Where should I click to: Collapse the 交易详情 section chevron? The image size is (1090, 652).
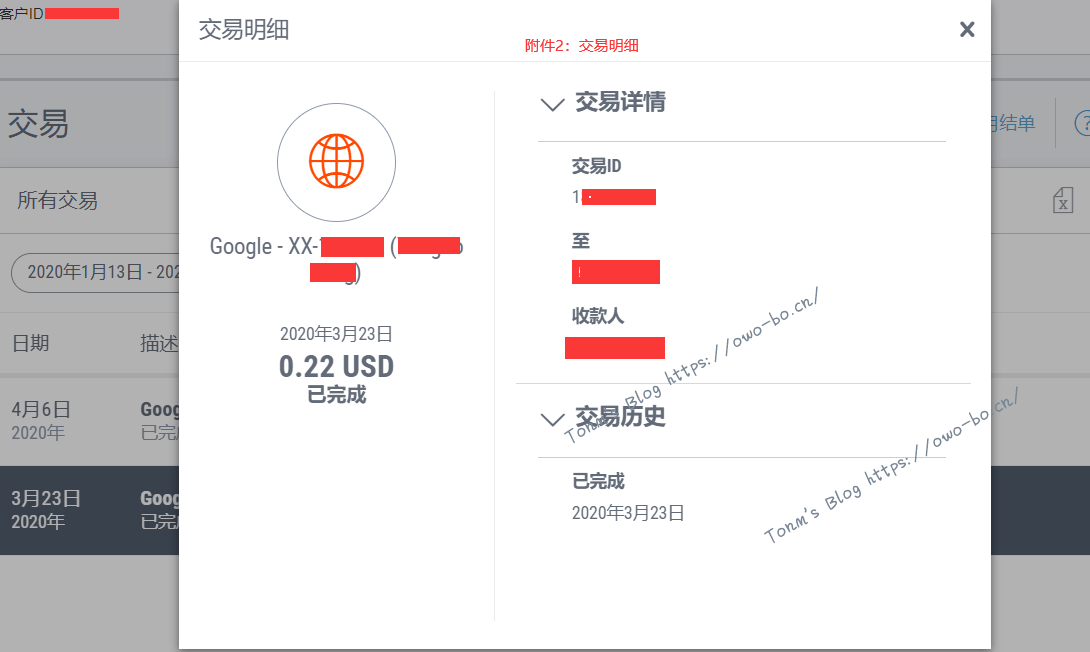pos(552,103)
